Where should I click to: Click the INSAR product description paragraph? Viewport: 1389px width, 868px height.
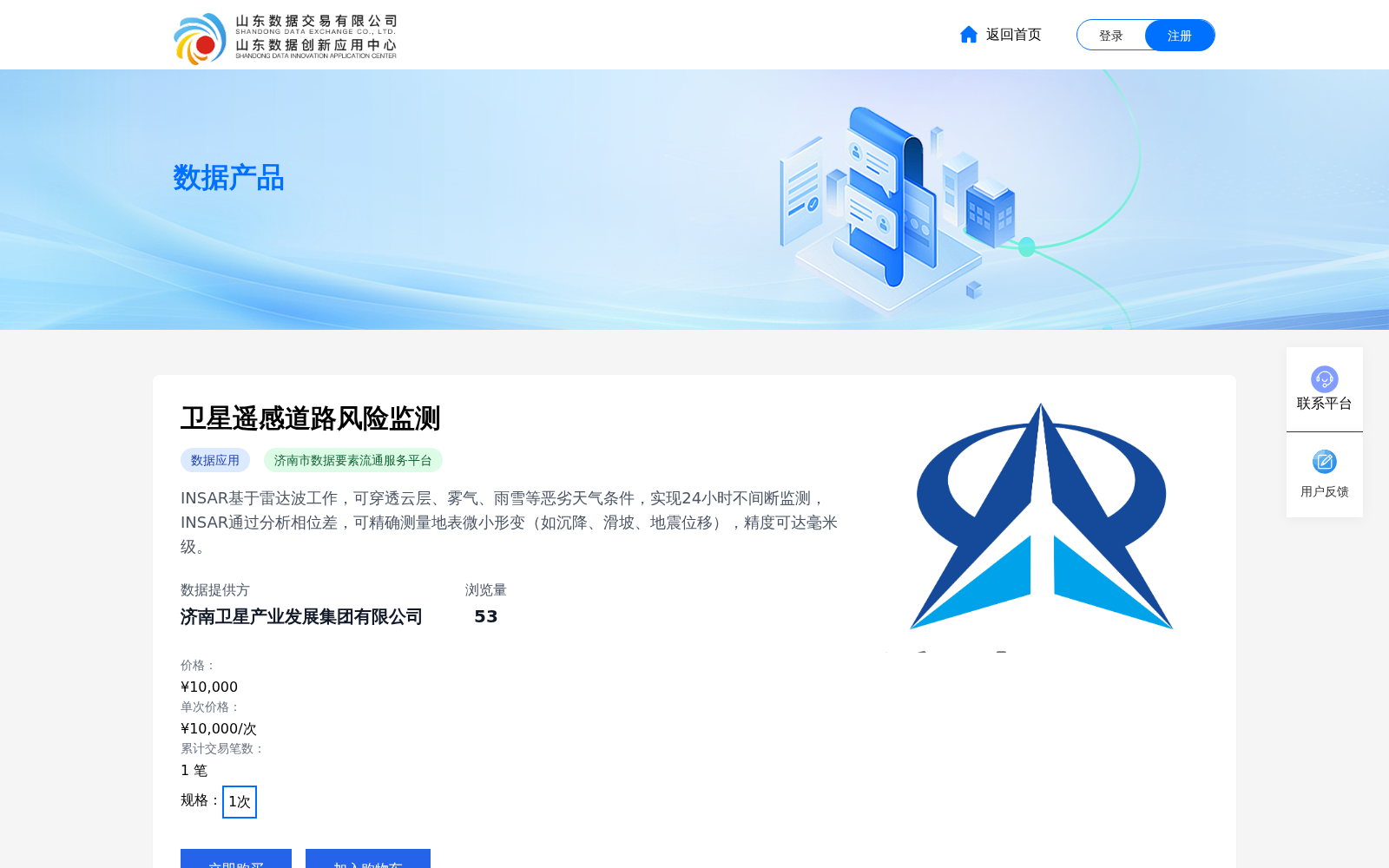[x=510, y=523]
